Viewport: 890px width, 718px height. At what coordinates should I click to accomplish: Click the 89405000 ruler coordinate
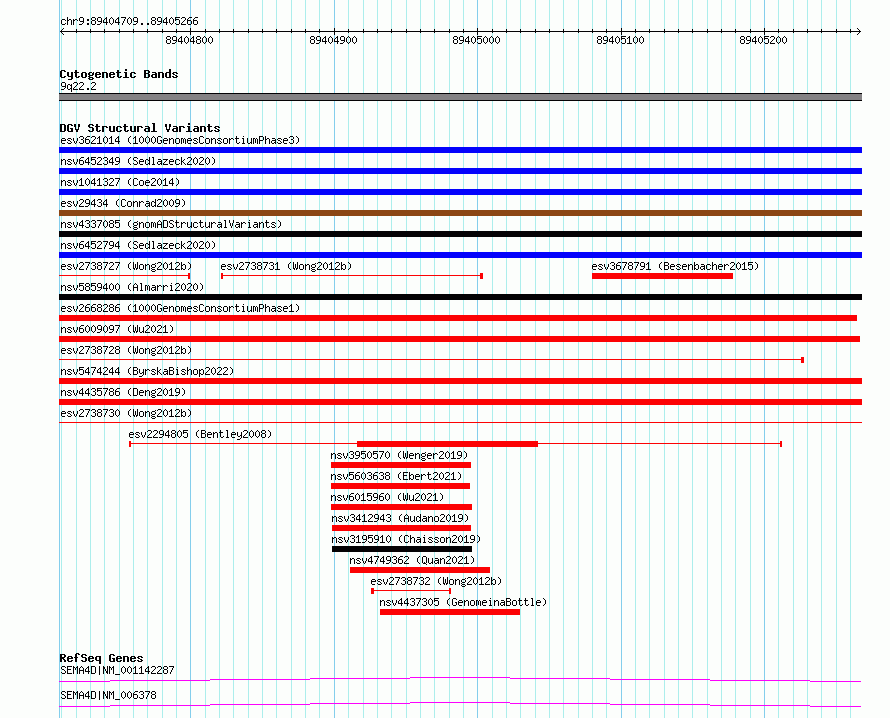(x=476, y=40)
